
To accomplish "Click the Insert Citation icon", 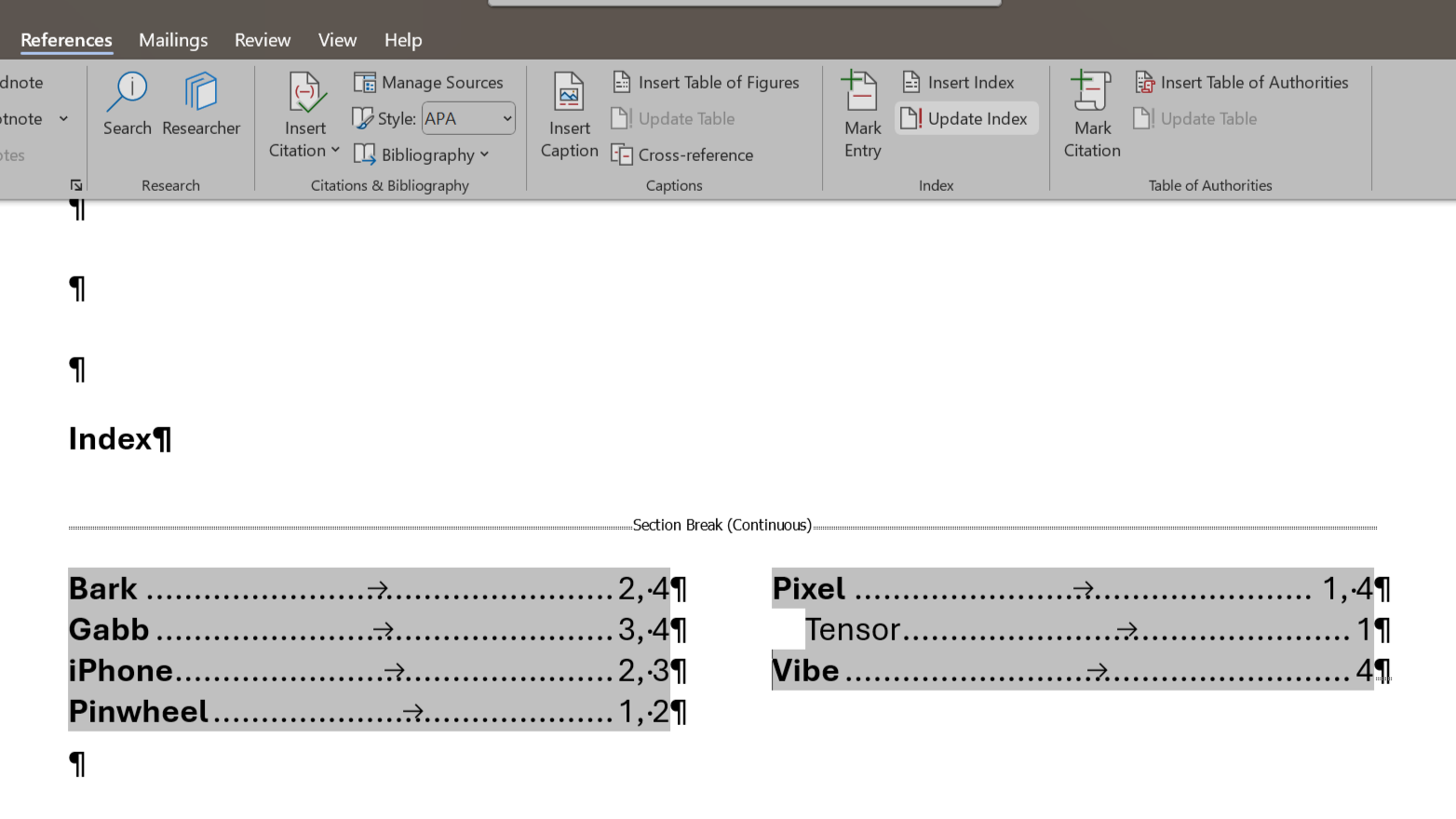I will (305, 92).
